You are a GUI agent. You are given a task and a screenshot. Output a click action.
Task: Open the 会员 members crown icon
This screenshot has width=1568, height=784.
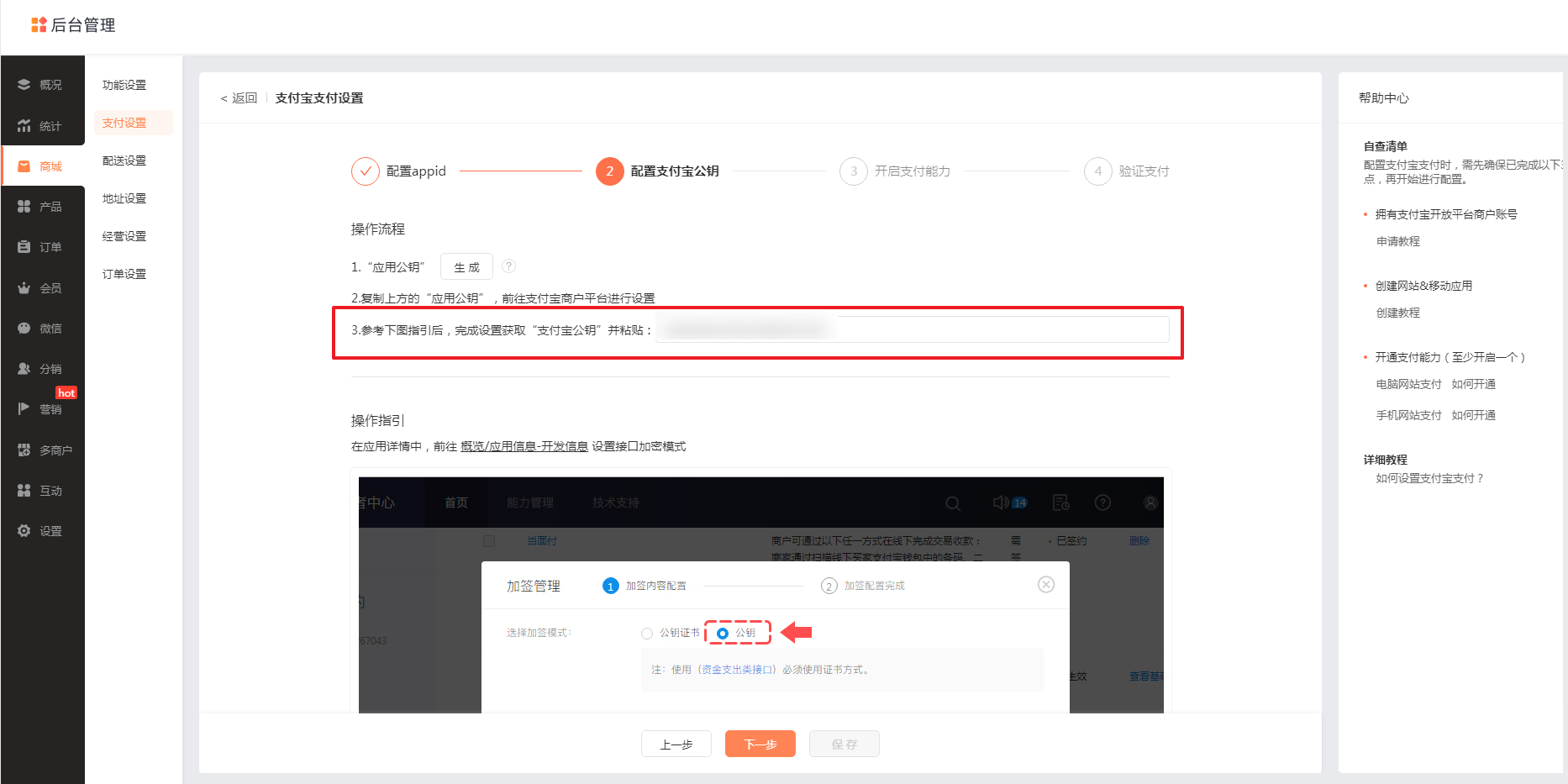pos(24,288)
